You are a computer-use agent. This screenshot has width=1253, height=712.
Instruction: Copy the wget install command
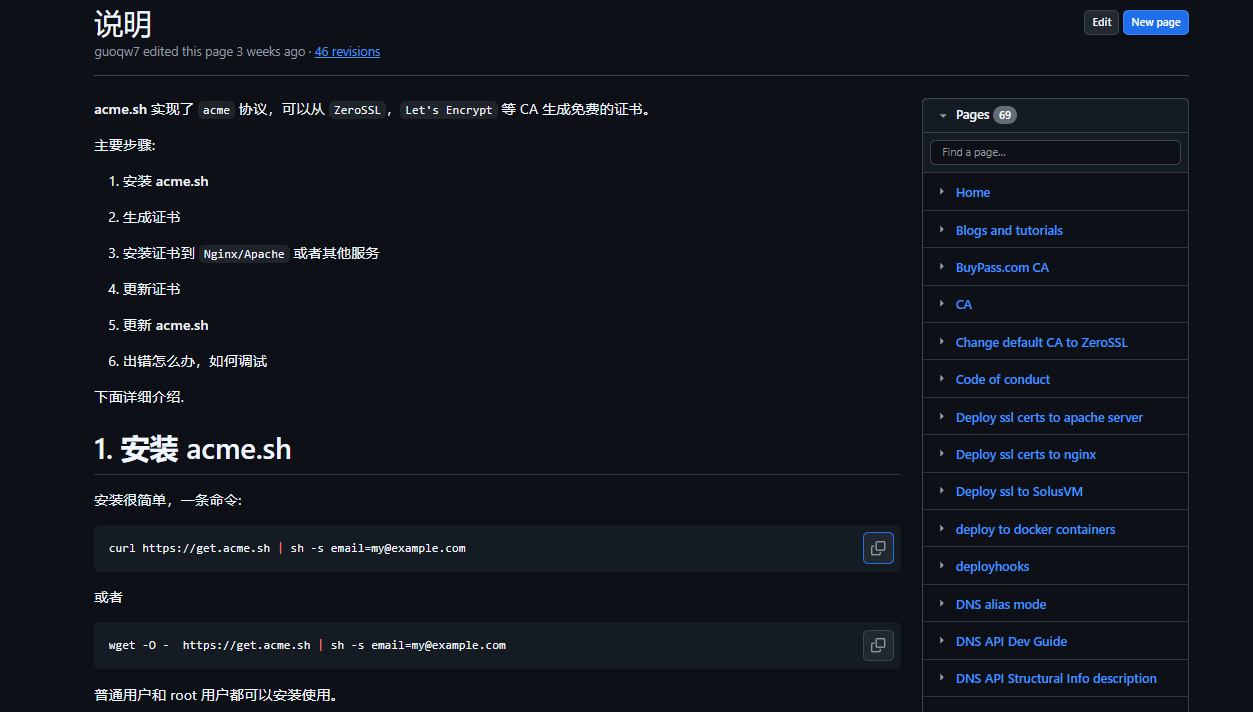coord(878,645)
